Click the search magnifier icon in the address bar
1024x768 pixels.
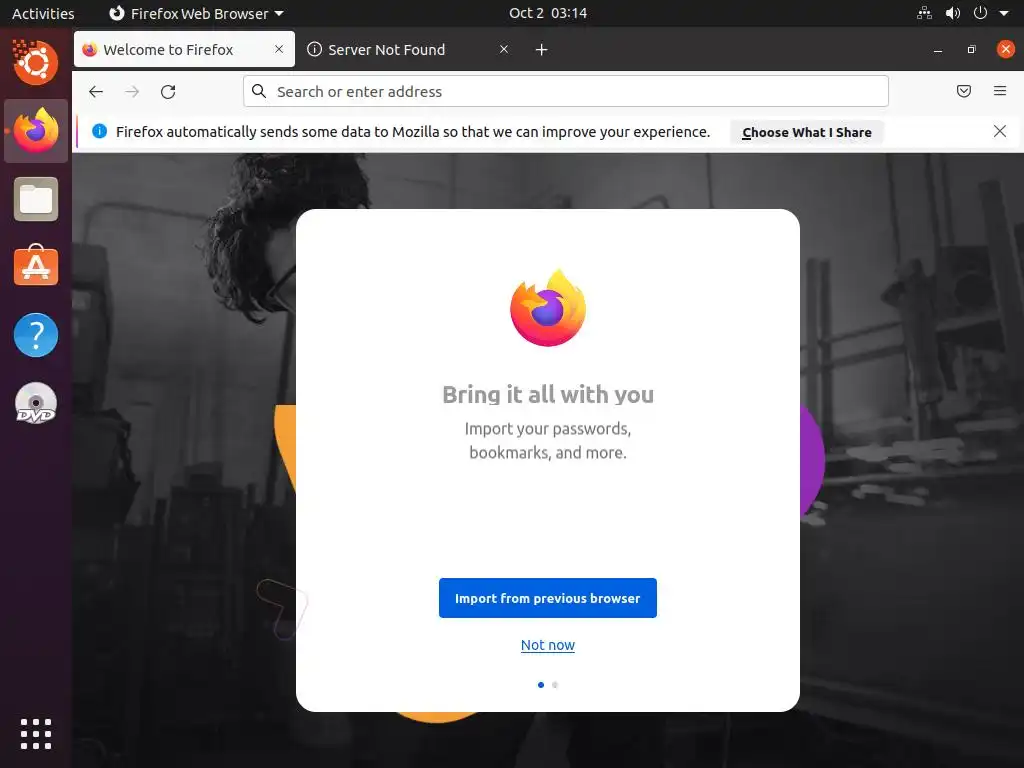(259, 91)
